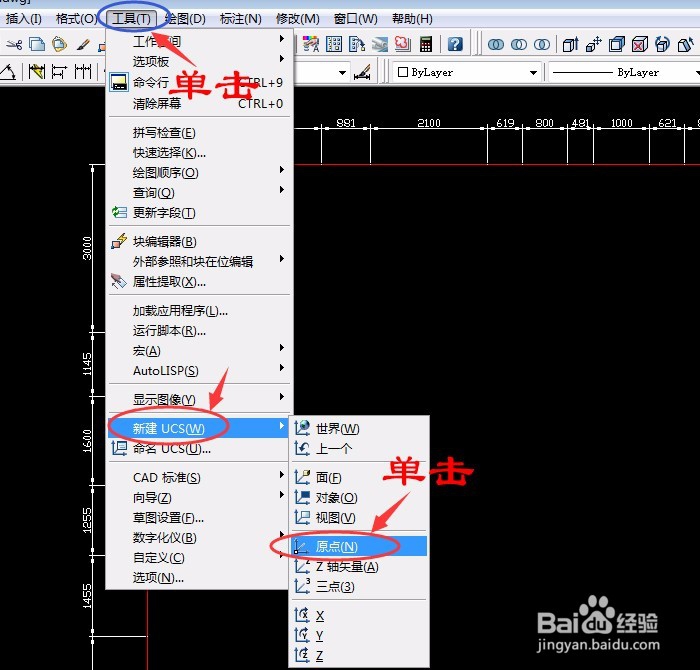Expand the 选项板 submenu
This screenshot has width=700, height=670.
[200, 61]
